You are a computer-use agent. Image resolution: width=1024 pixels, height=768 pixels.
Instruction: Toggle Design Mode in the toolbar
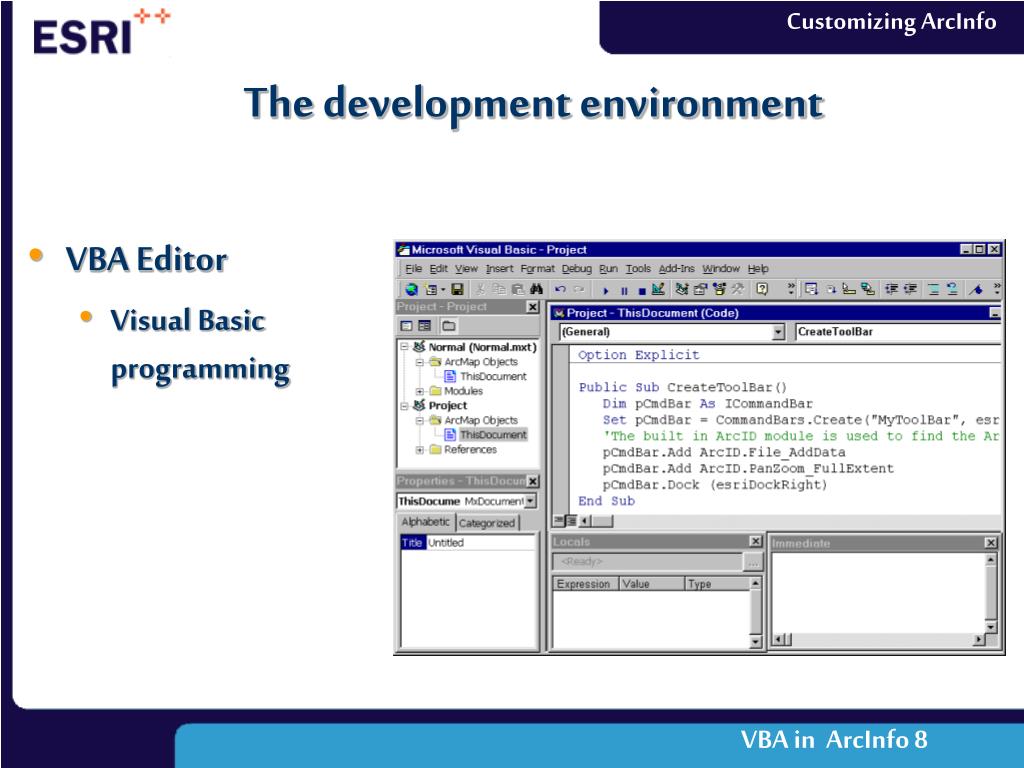tap(658, 289)
